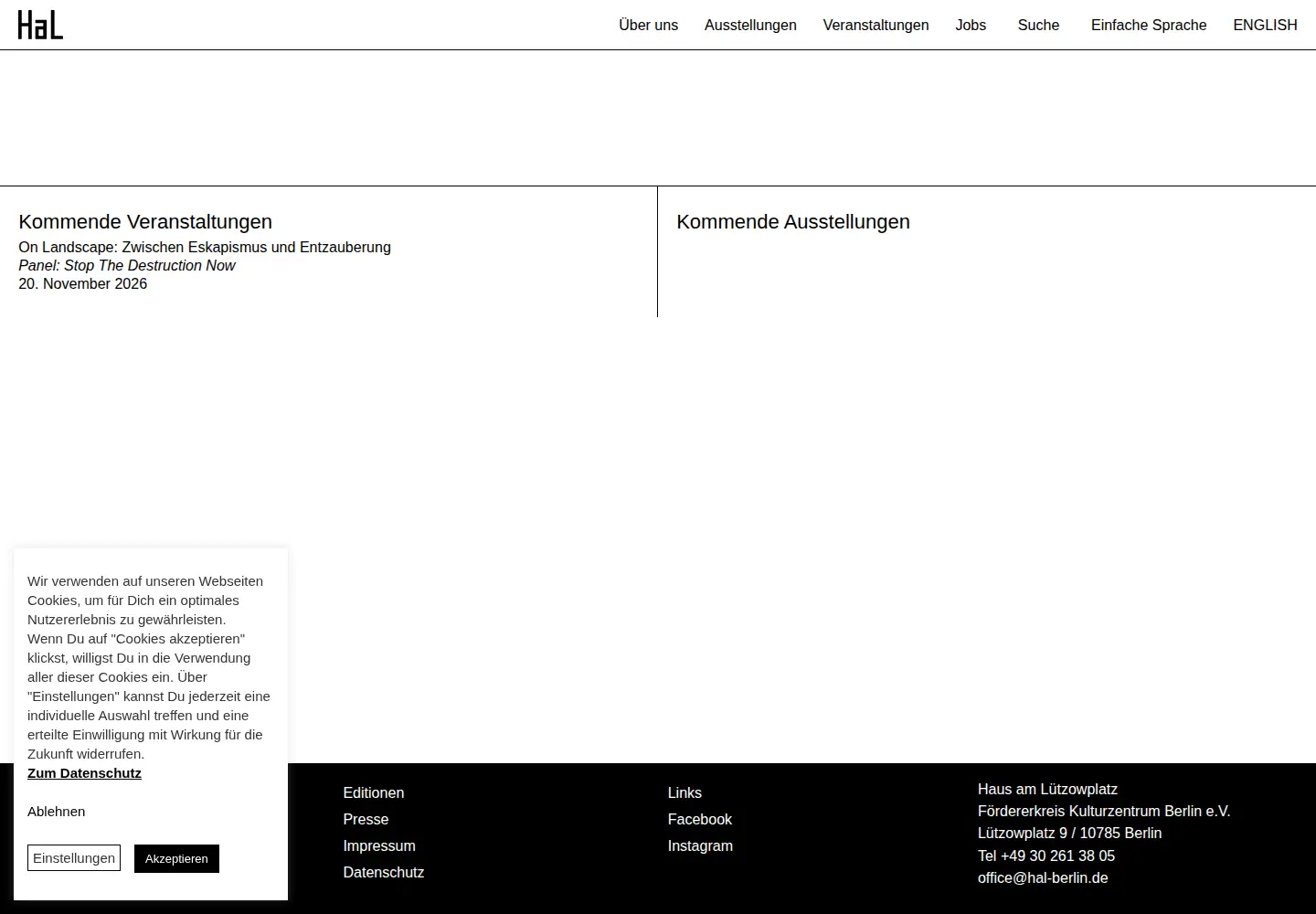Visit the Instagram profile
This screenshot has height=914, width=1316.
click(700, 846)
